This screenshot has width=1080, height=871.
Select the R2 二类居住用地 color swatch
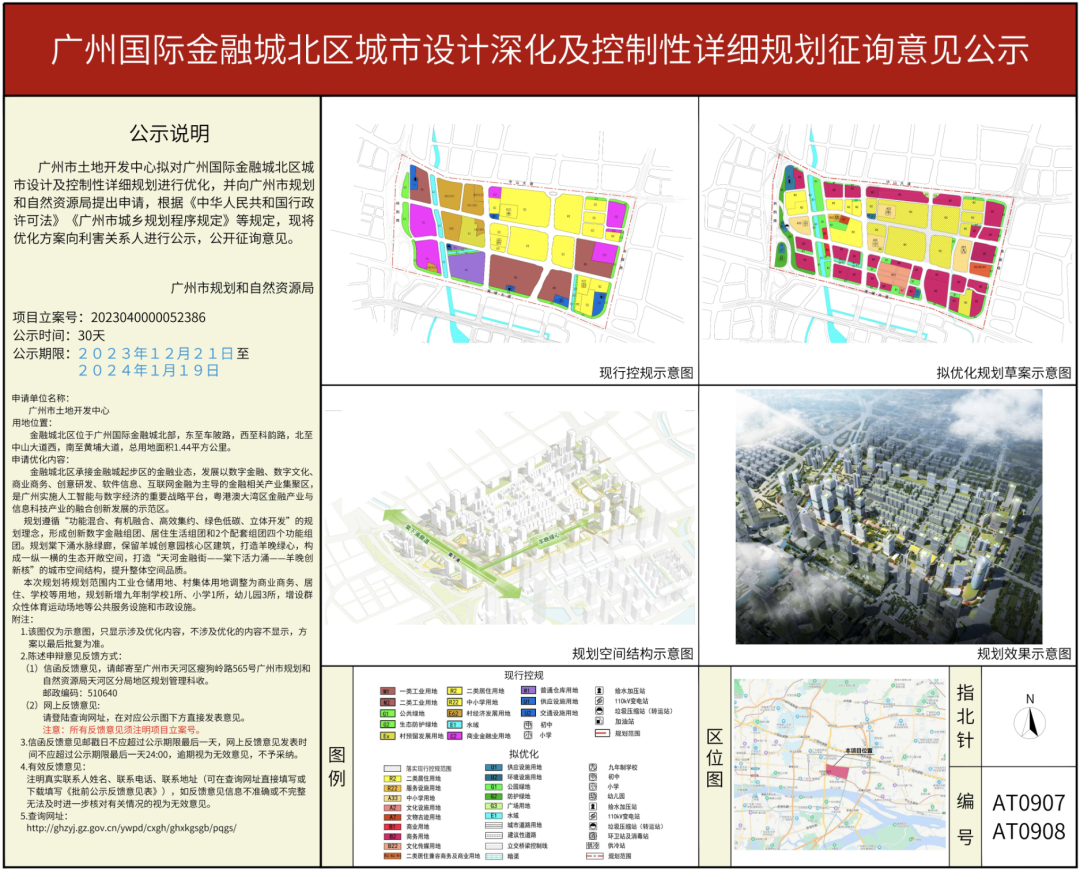coord(453,692)
